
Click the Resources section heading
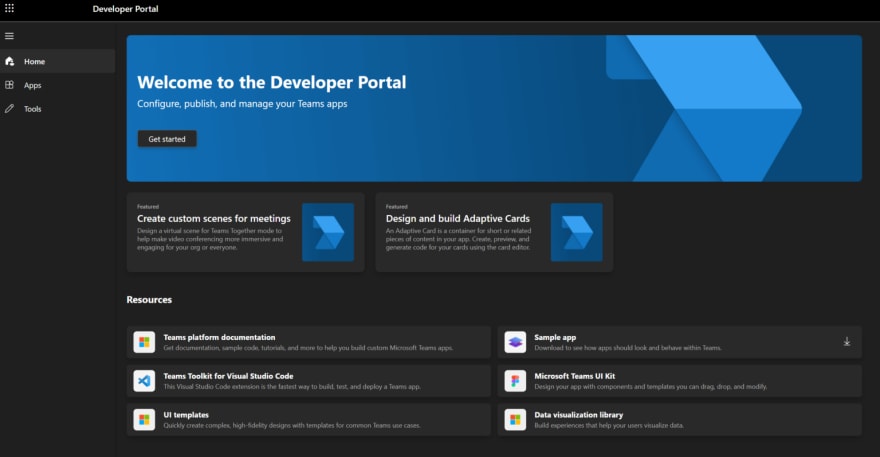(149, 300)
